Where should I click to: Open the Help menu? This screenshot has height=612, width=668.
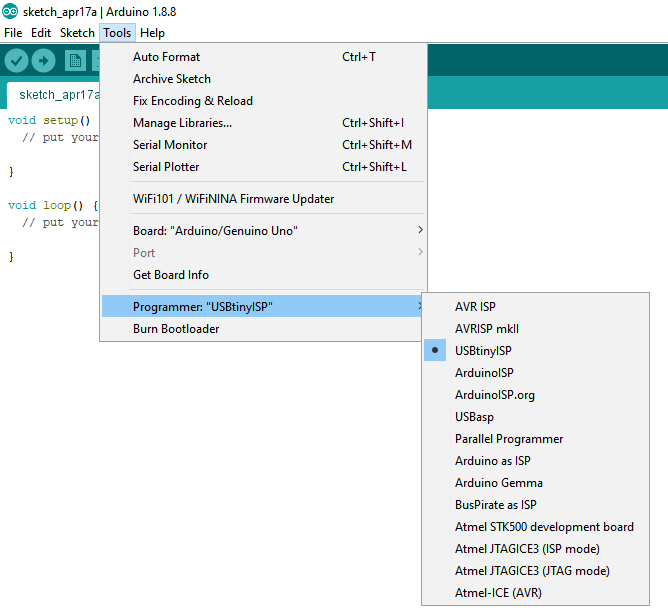[152, 33]
